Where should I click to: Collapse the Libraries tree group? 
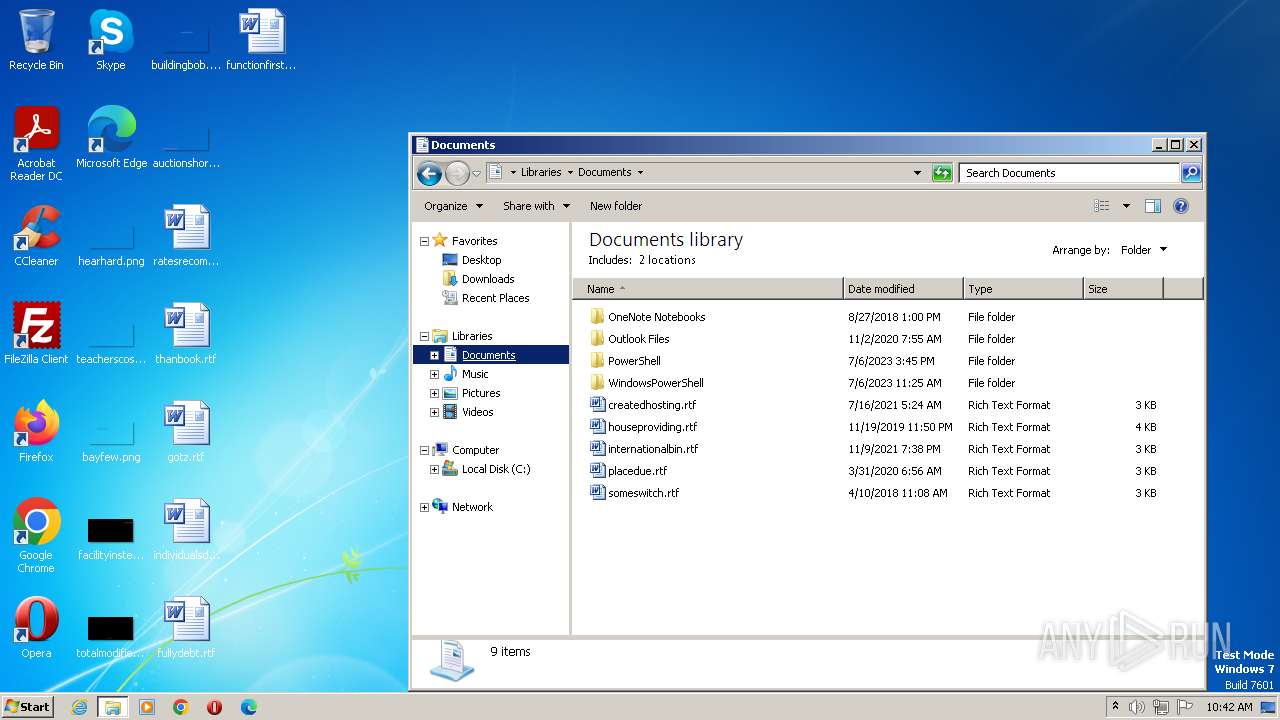point(424,337)
